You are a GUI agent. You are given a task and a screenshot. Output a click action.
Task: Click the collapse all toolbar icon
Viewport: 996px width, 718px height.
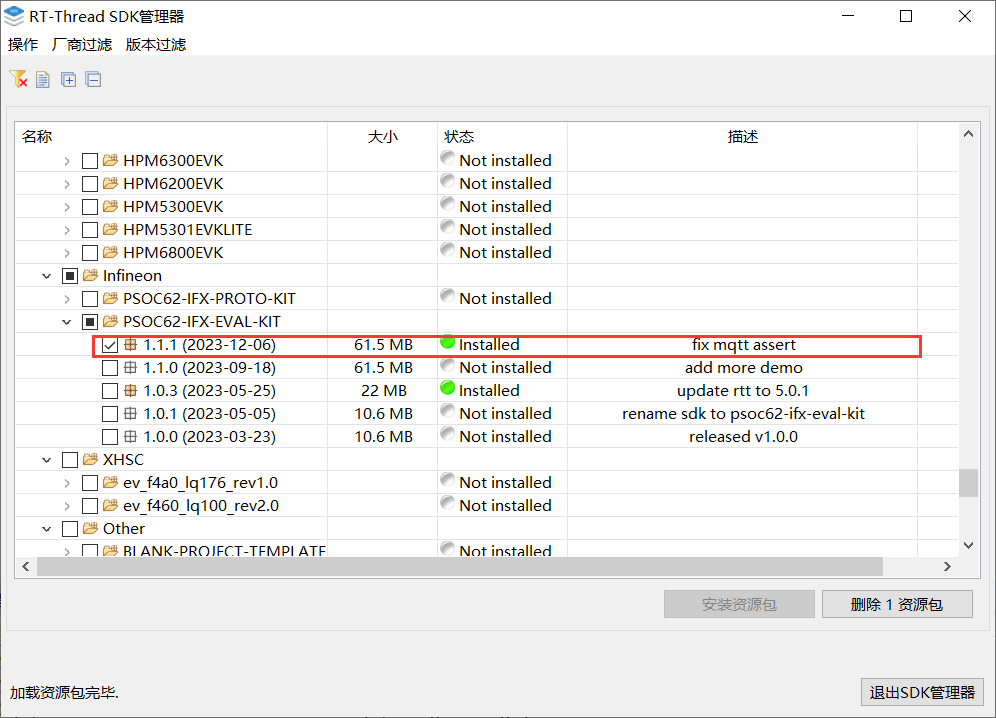tap(93, 79)
